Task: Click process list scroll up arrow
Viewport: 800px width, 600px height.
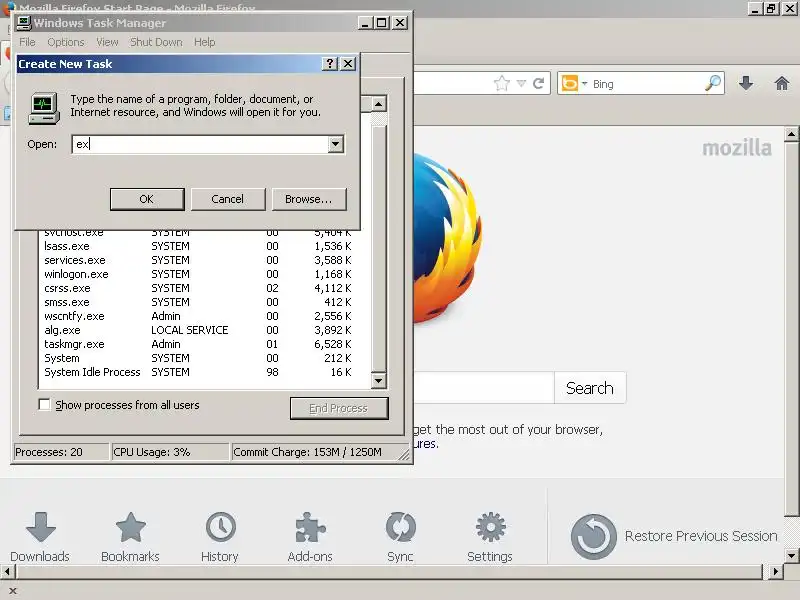Action: pyautogui.click(x=378, y=105)
